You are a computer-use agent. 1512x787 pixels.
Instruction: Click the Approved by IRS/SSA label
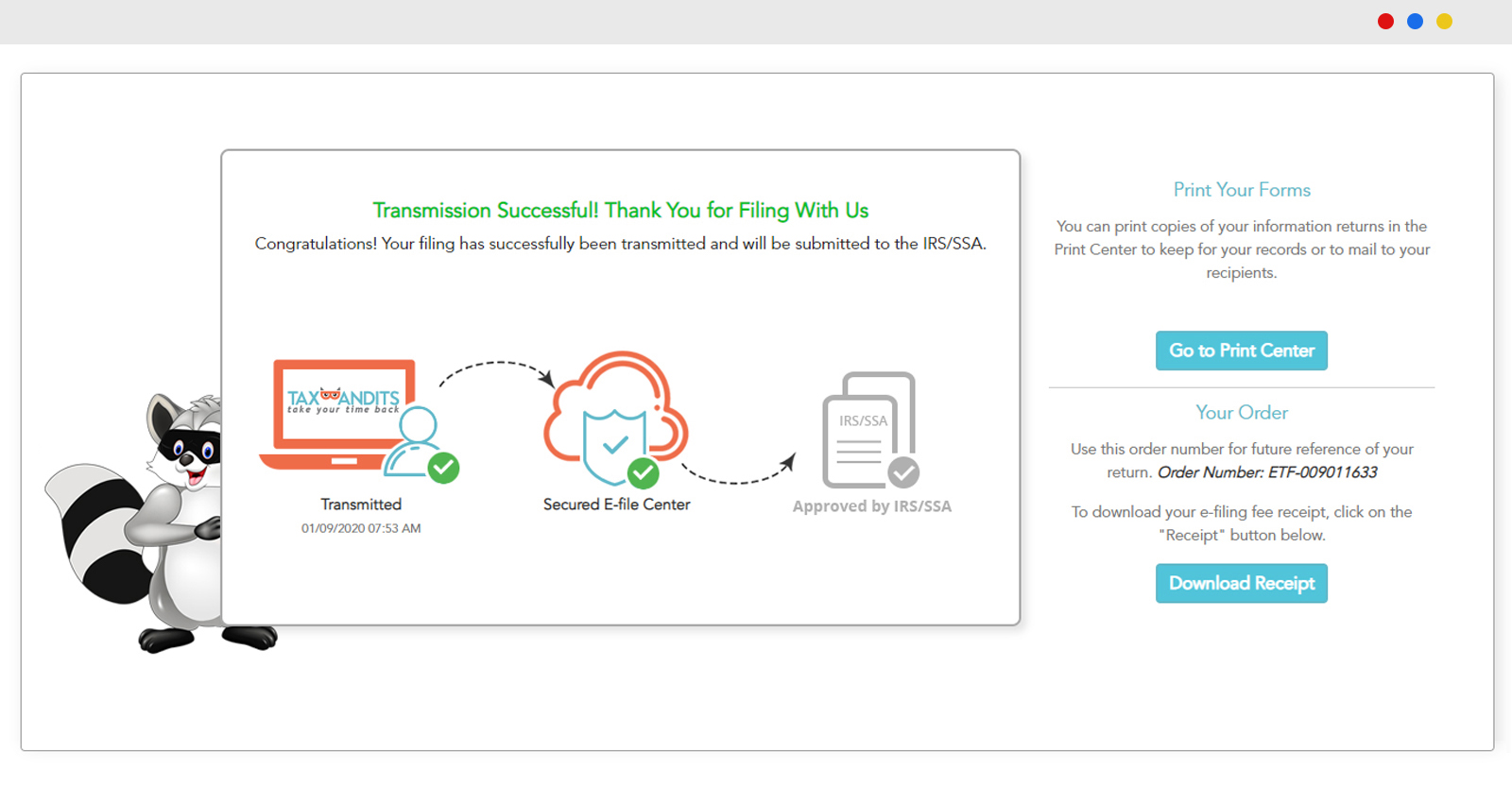871,506
